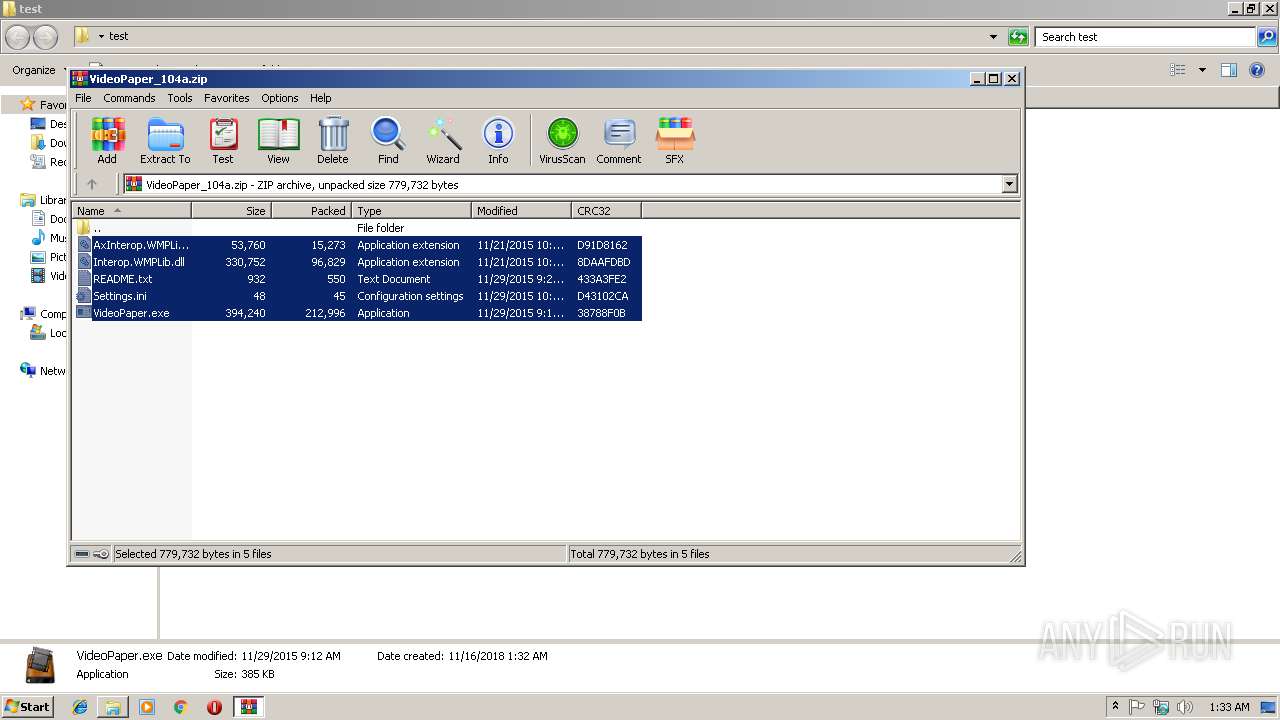Image resolution: width=1280 pixels, height=720 pixels.
Task: Open Explorer address bar history dropdown
Action: (x=993, y=37)
